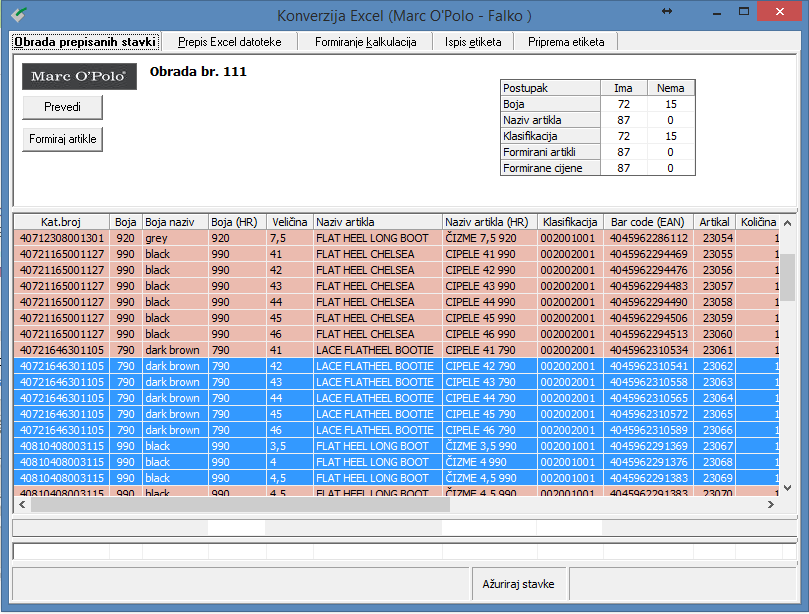
Task: Switch to Ispis etiketa tab
Action: pyautogui.click(x=473, y=42)
